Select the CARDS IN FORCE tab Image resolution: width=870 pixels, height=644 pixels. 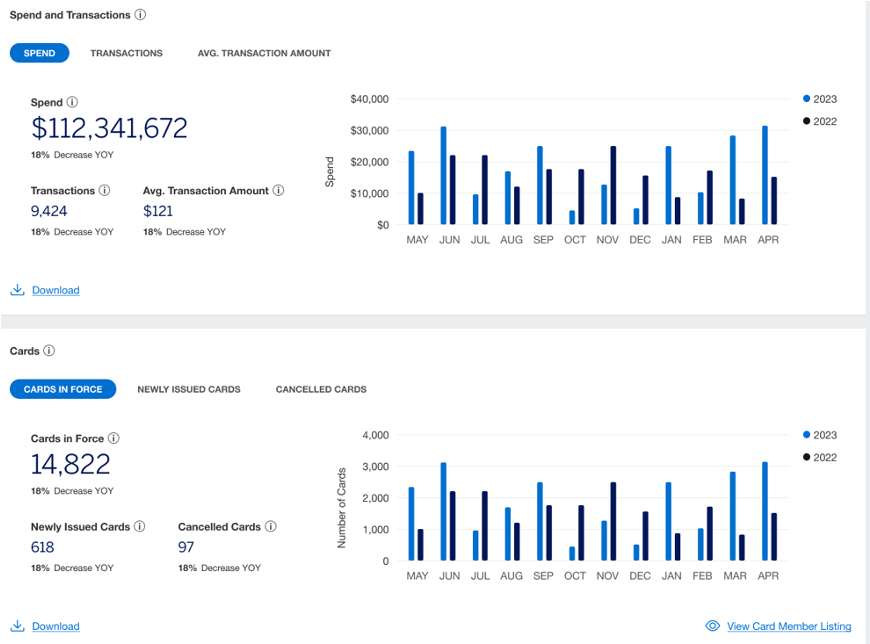coord(63,389)
